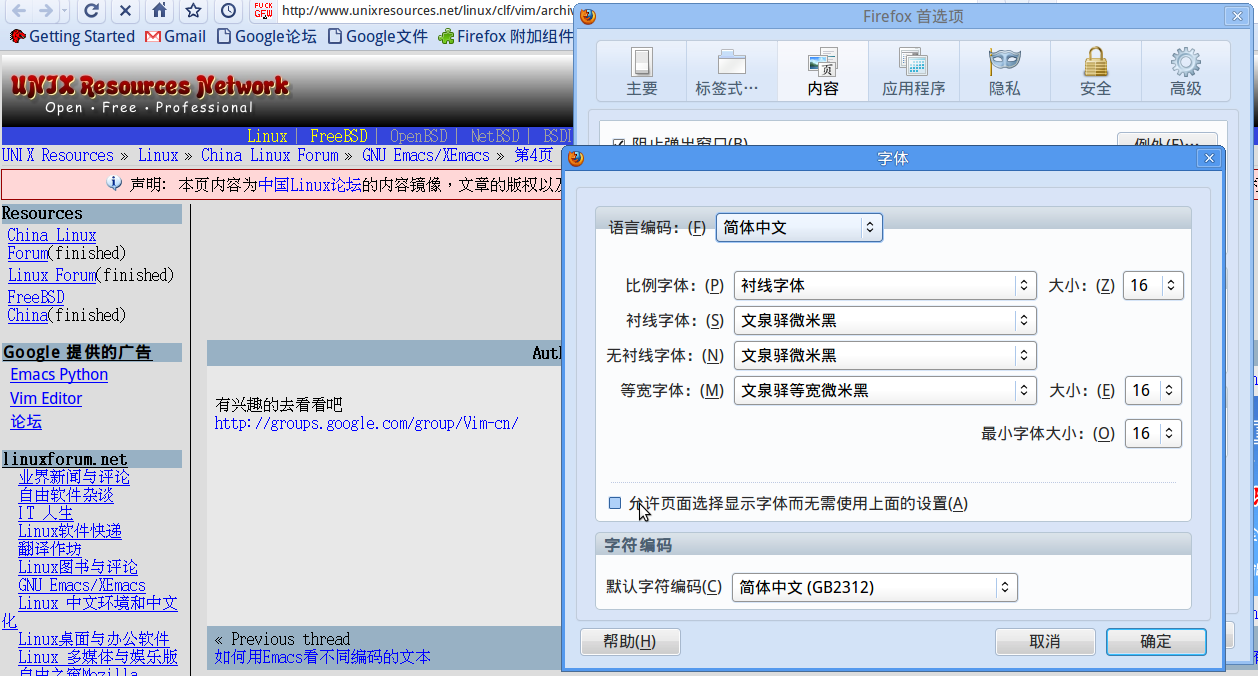Image resolution: width=1258 pixels, height=676 pixels.
Task: Bookmark this page with the star icon
Action: coord(194,11)
